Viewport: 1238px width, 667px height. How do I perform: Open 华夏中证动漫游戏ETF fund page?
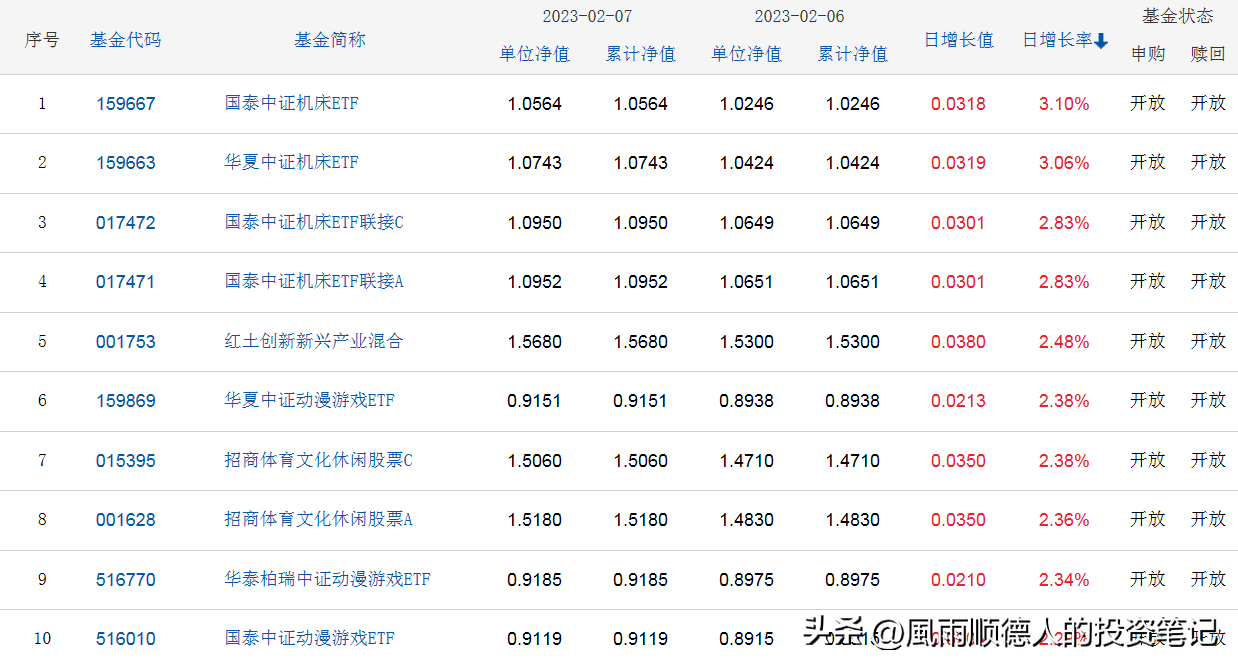click(x=310, y=400)
